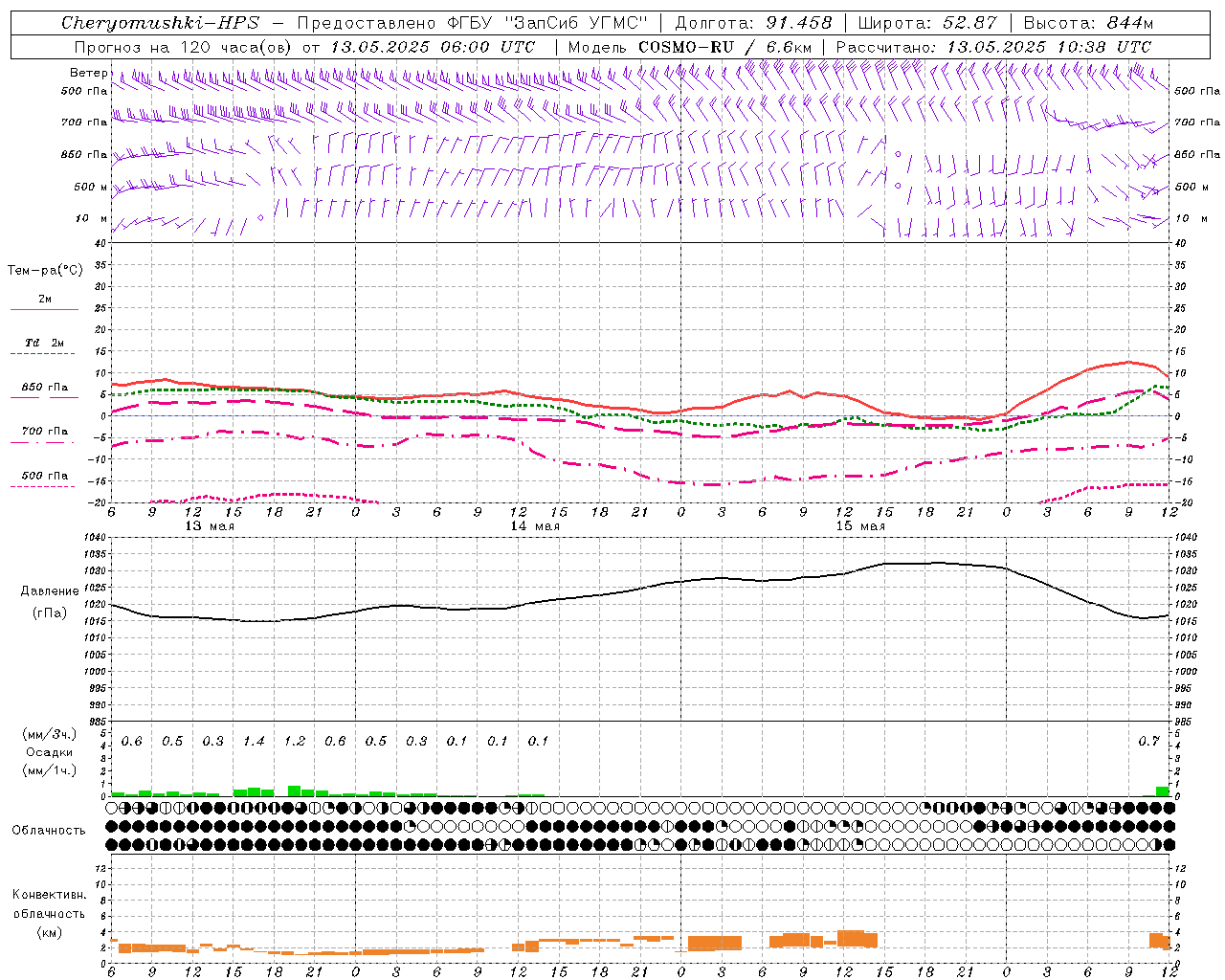This screenshot has width=1225, height=980.
Task: Click the "Прогноз на 120 часа(ов)" forecast text
Action: (185, 47)
